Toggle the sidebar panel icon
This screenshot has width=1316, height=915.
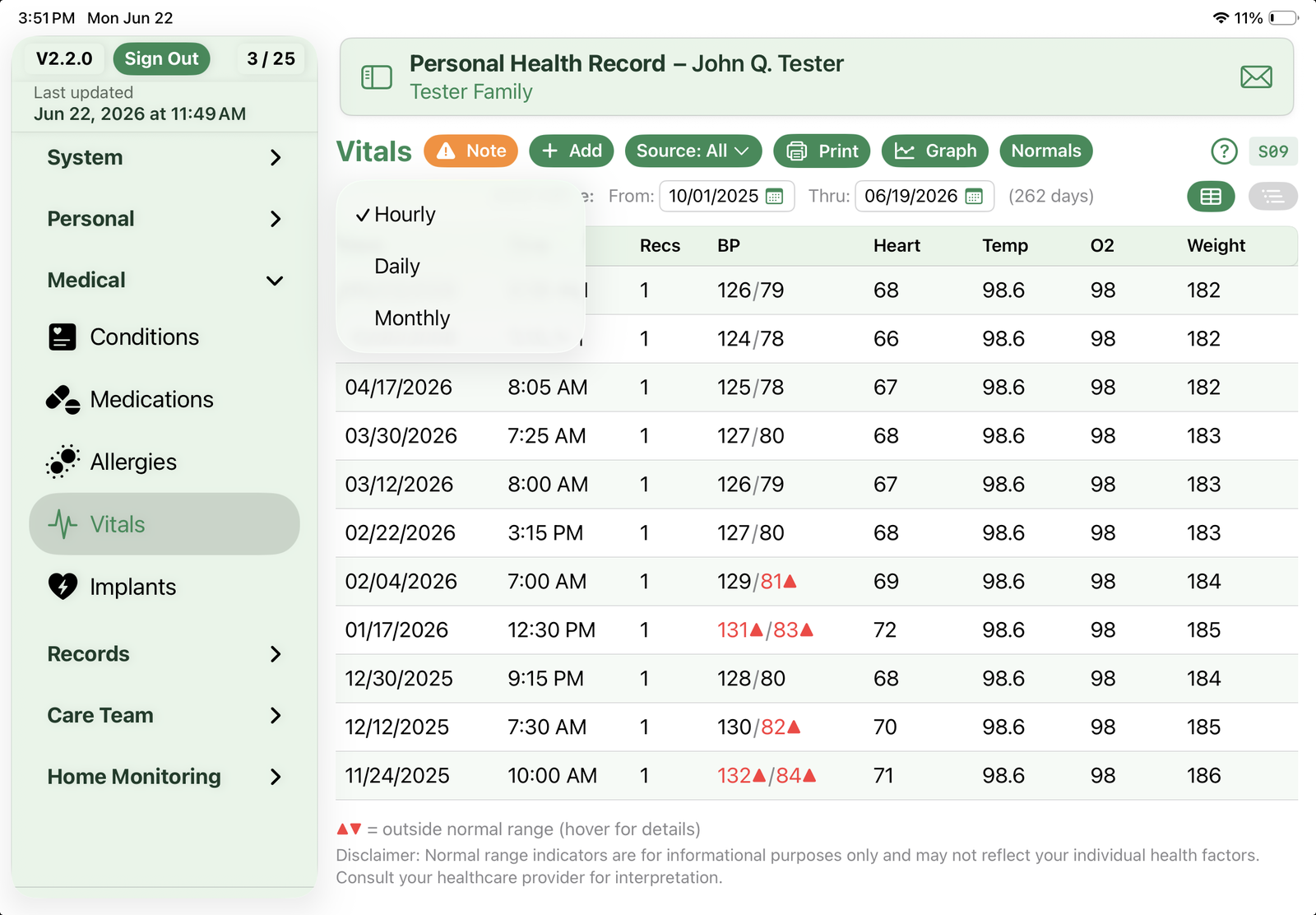tap(377, 77)
